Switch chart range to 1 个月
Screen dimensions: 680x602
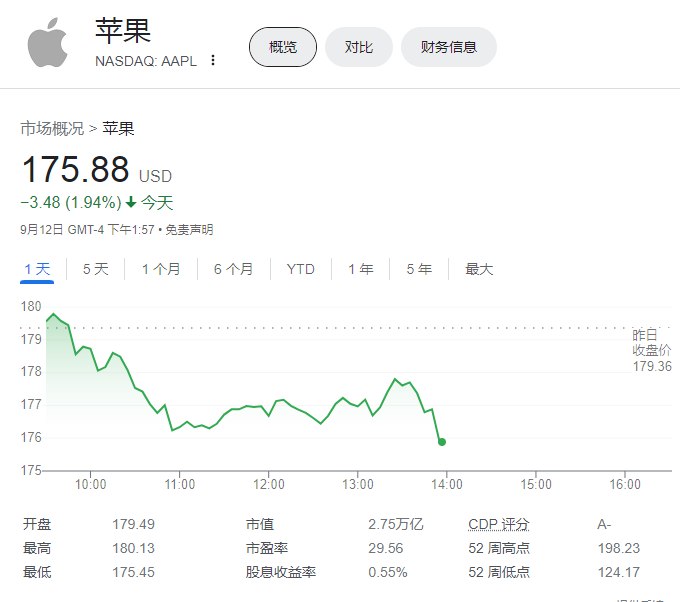[161, 269]
